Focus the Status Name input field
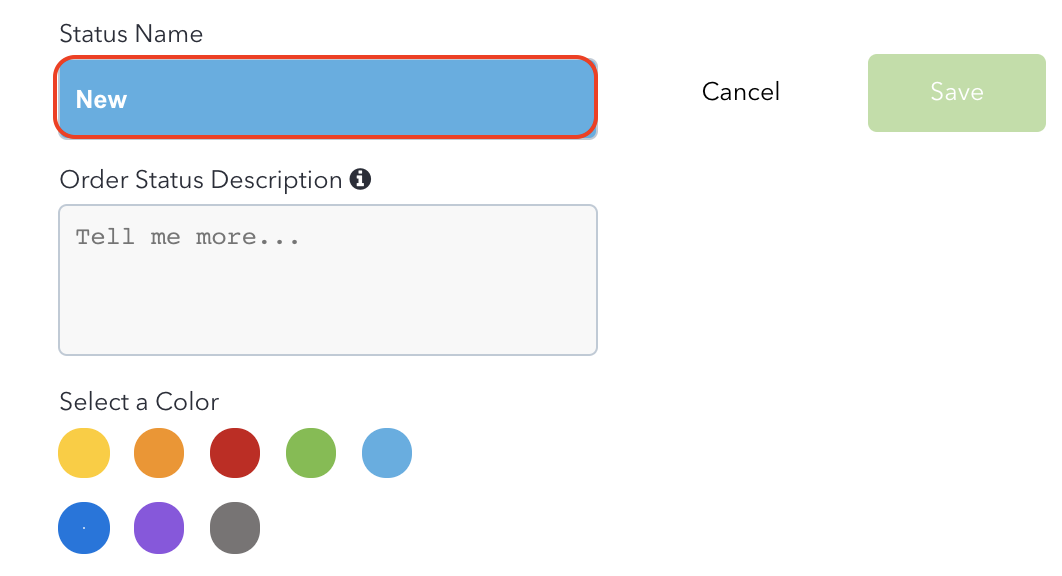Screen dimensions: 1062x576 (x=326, y=98)
